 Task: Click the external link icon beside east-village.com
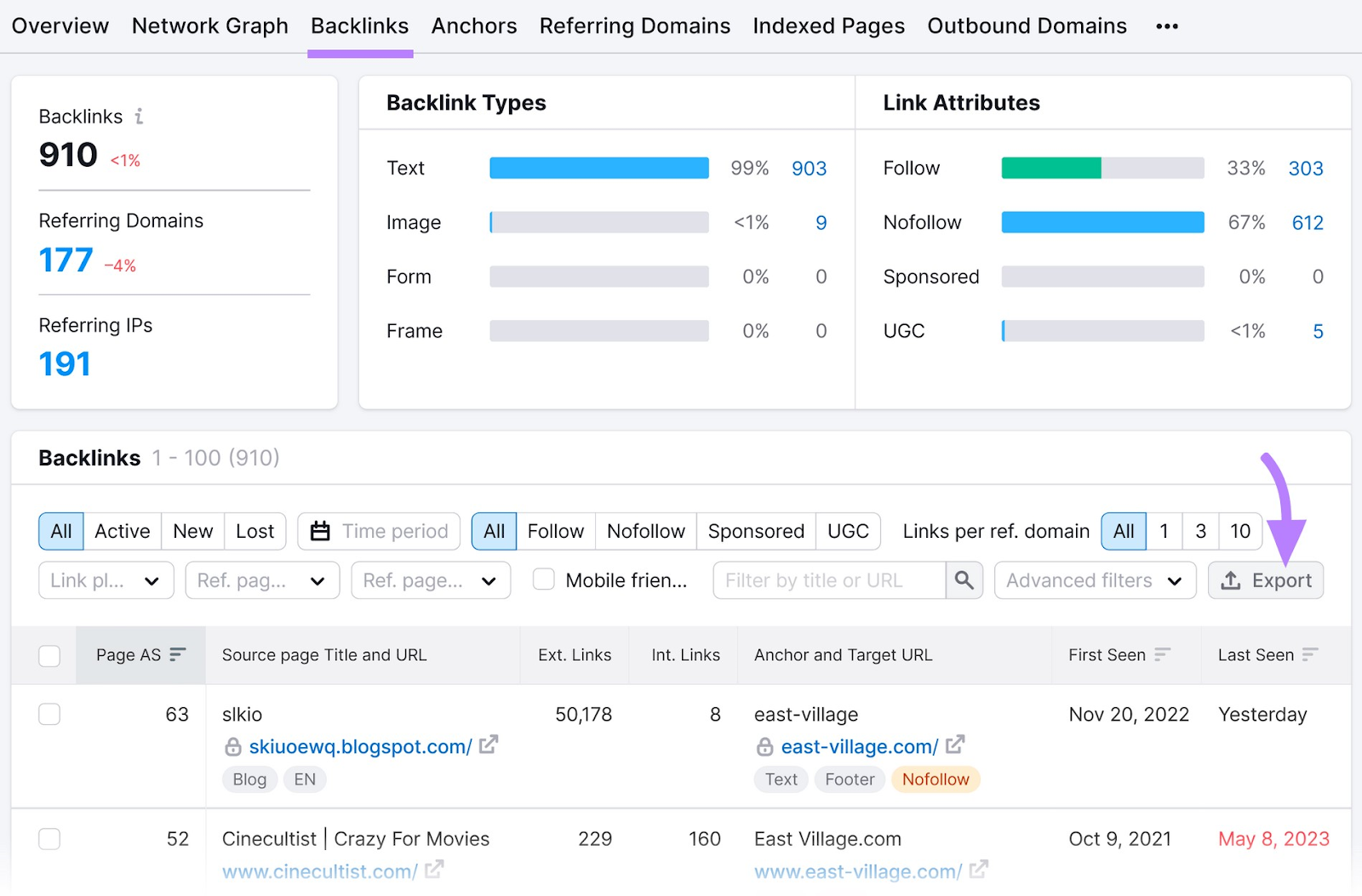(955, 745)
